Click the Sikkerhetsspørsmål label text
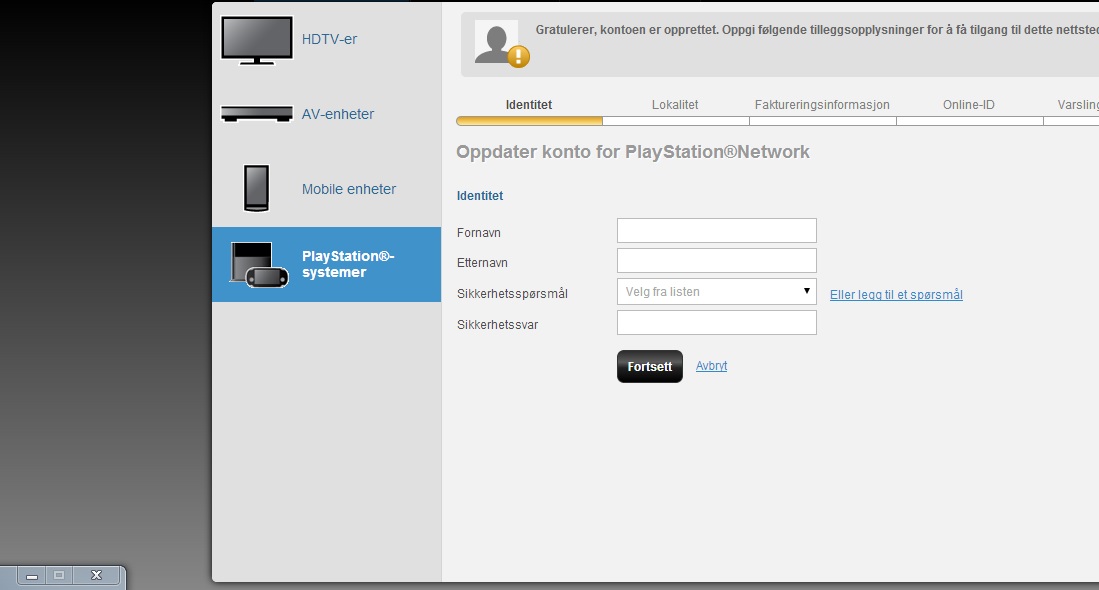The width and height of the screenshot is (1099, 590). pyautogui.click(x=512, y=294)
